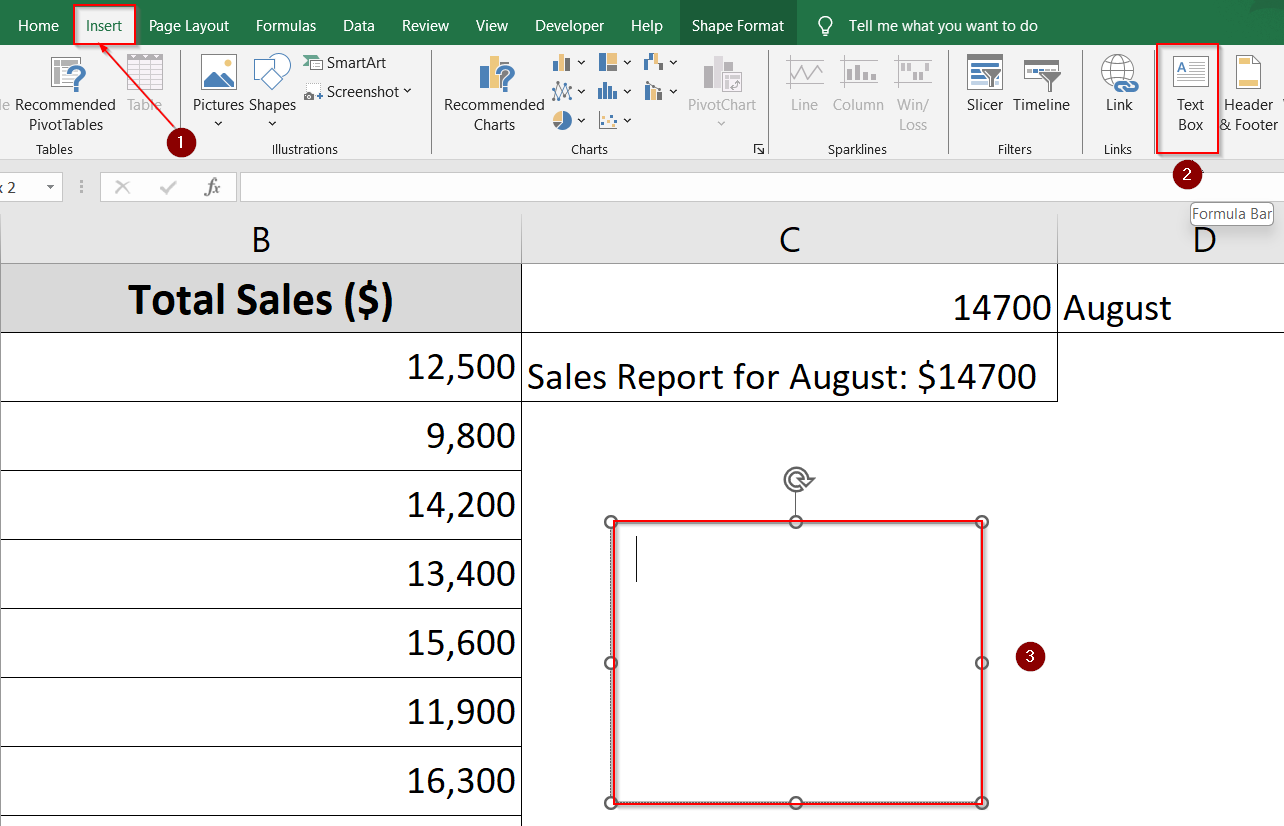Click the Screenshot camera icon

pos(313,92)
